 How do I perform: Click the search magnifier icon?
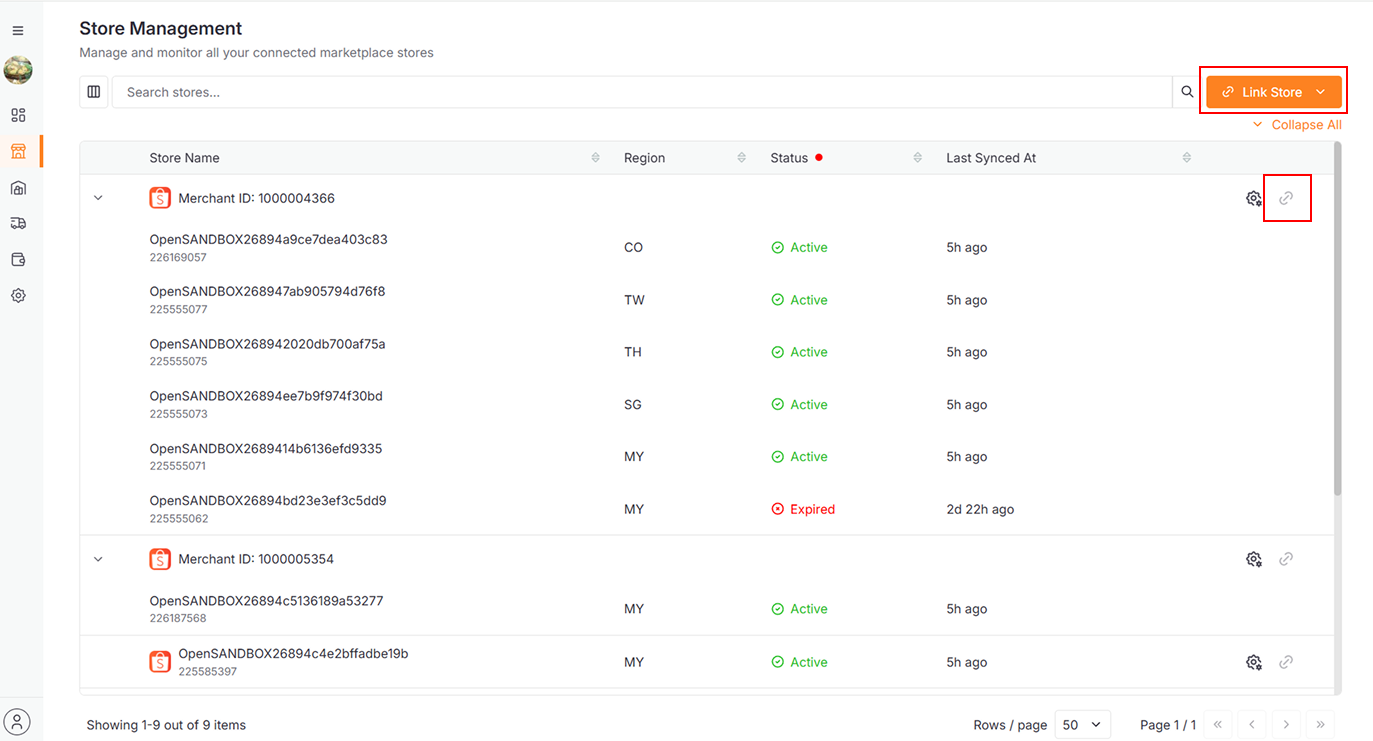(1187, 92)
